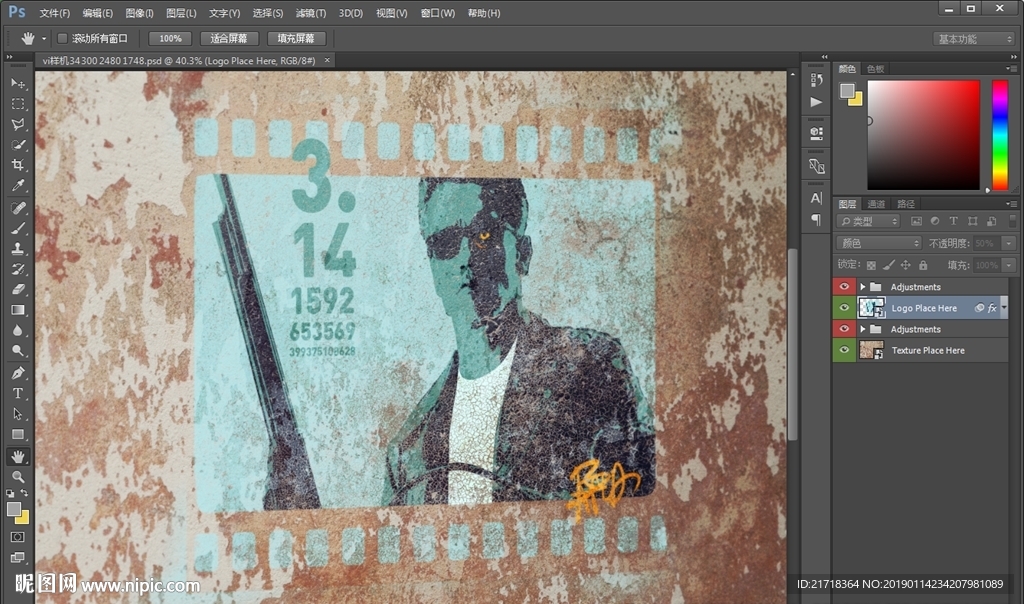Toggle lock position
This screenshot has width=1024, height=604.
tap(906, 265)
